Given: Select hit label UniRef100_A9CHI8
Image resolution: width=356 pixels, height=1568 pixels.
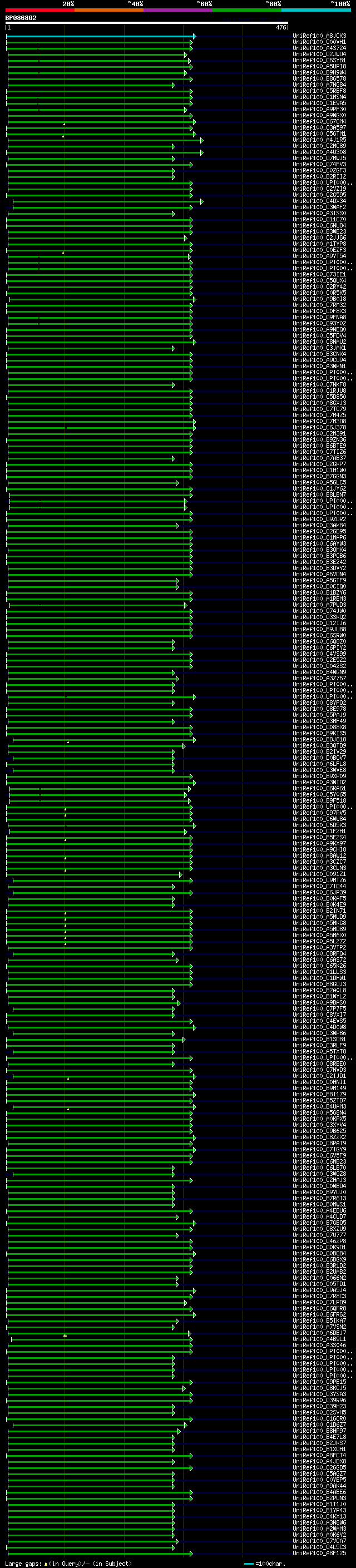Looking at the screenshot, I should click(319, 850).
